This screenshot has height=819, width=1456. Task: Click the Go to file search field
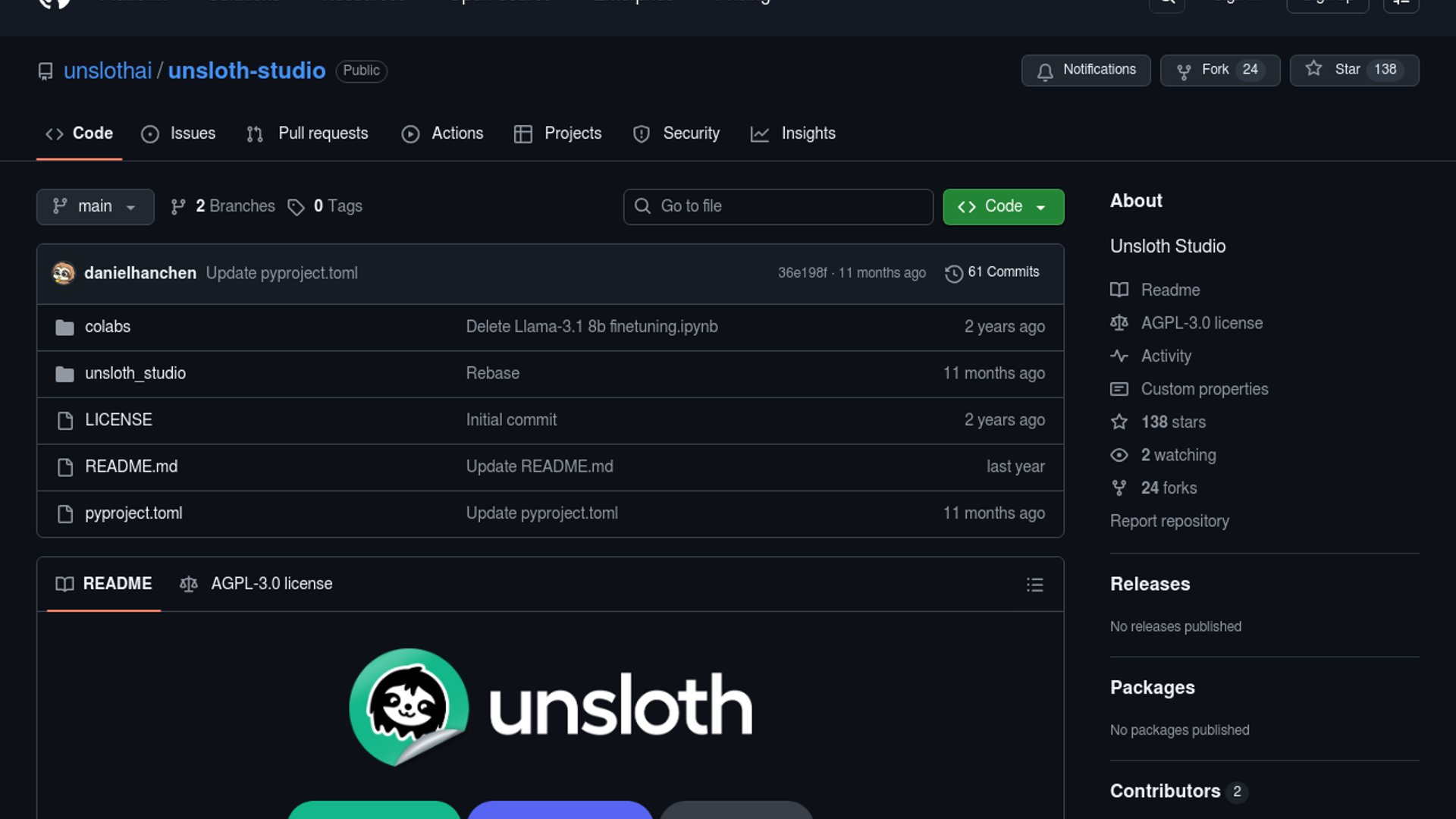pos(777,207)
